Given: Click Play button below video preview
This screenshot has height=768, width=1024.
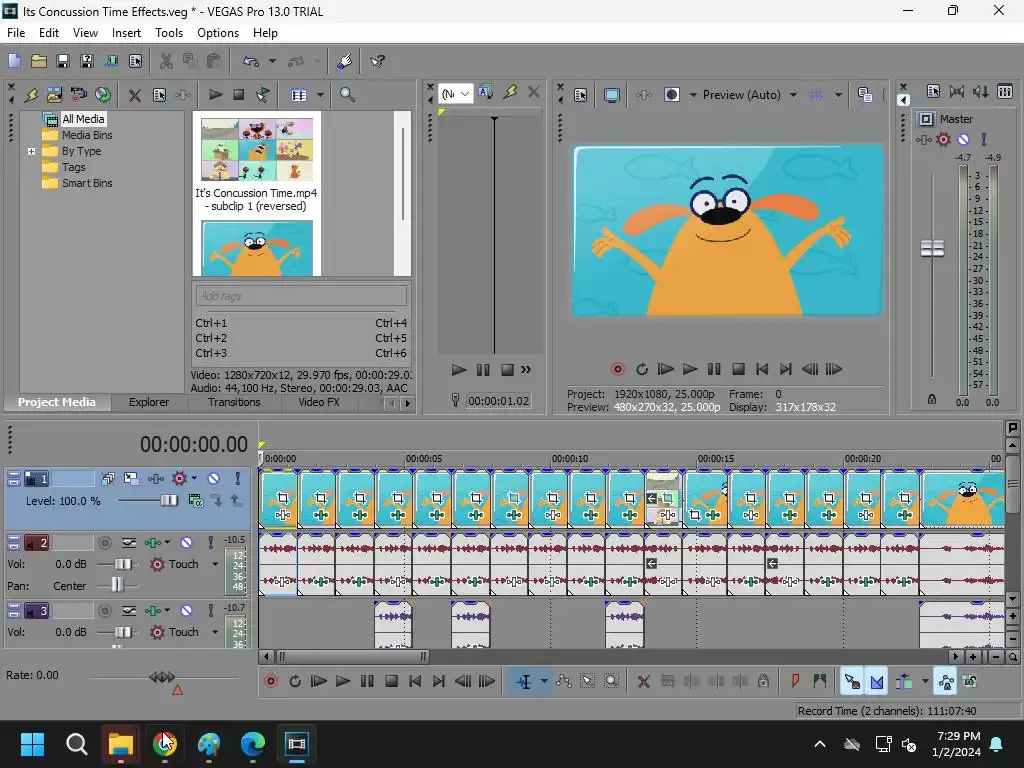Looking at the screenshot, I should pyautogui.click(x=690, y=369).
